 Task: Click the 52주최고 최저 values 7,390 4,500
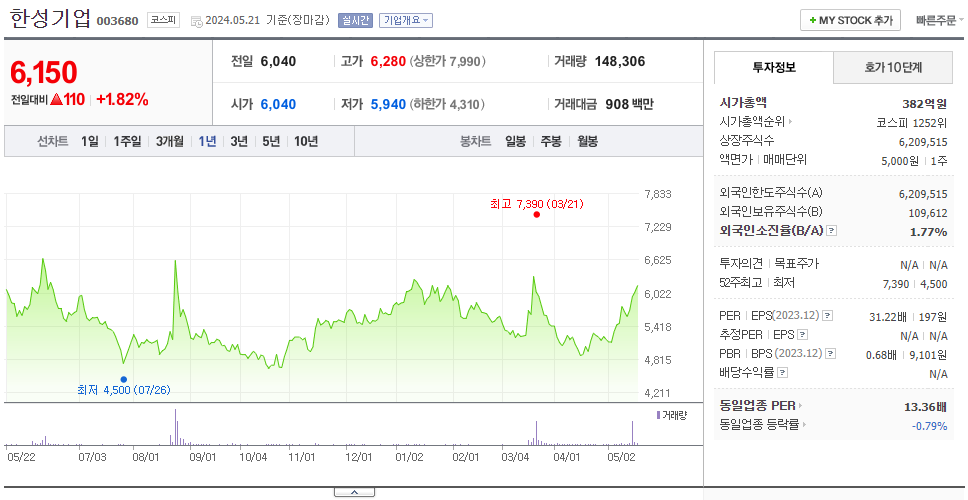915,284
